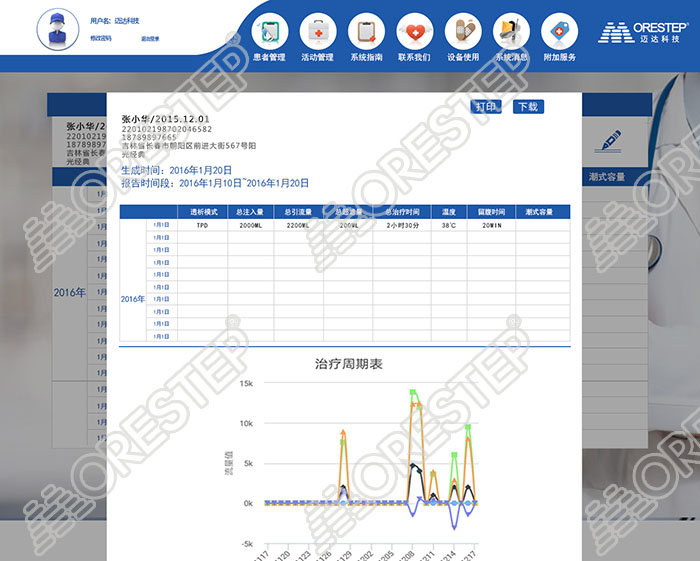Viewport: 700px width, 561px height.
Task: Open the 患者管理 patient management icon
Action: click(x=270, y=31)
